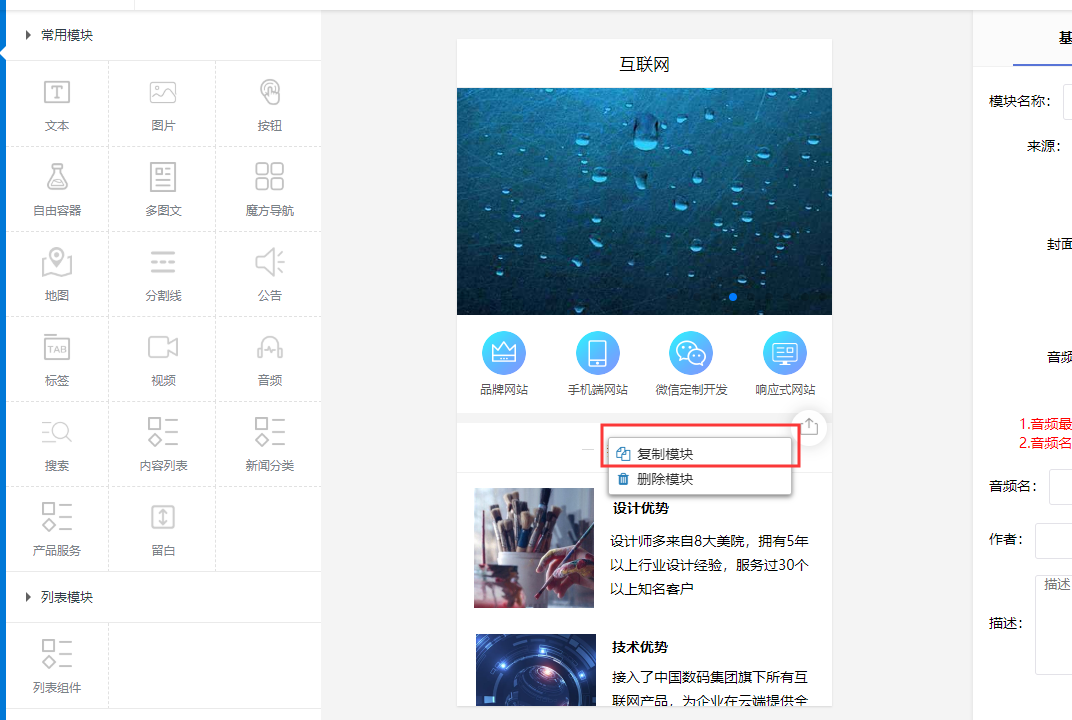
Task: Choose the 音频 audio module
Action: [269, 348]
